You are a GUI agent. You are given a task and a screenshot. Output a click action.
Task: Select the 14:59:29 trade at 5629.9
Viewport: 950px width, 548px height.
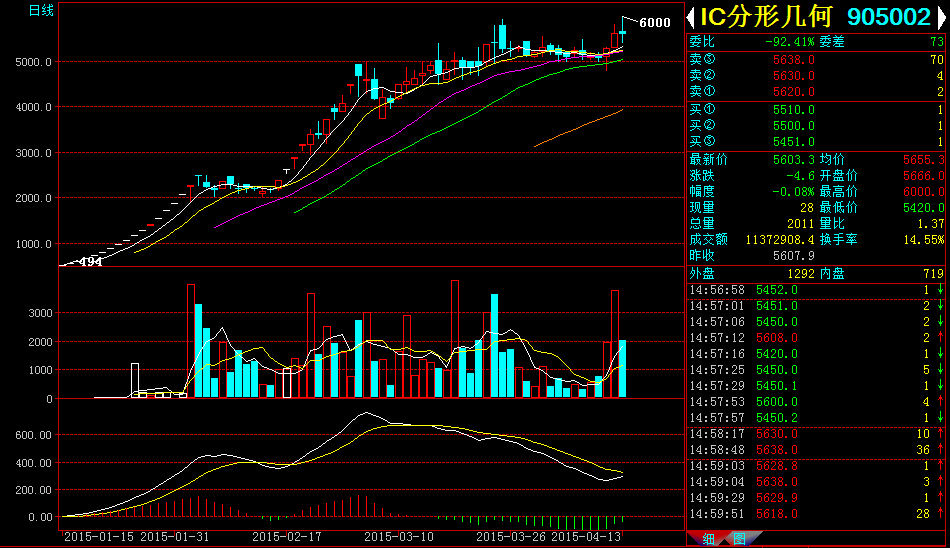(816, 497)
